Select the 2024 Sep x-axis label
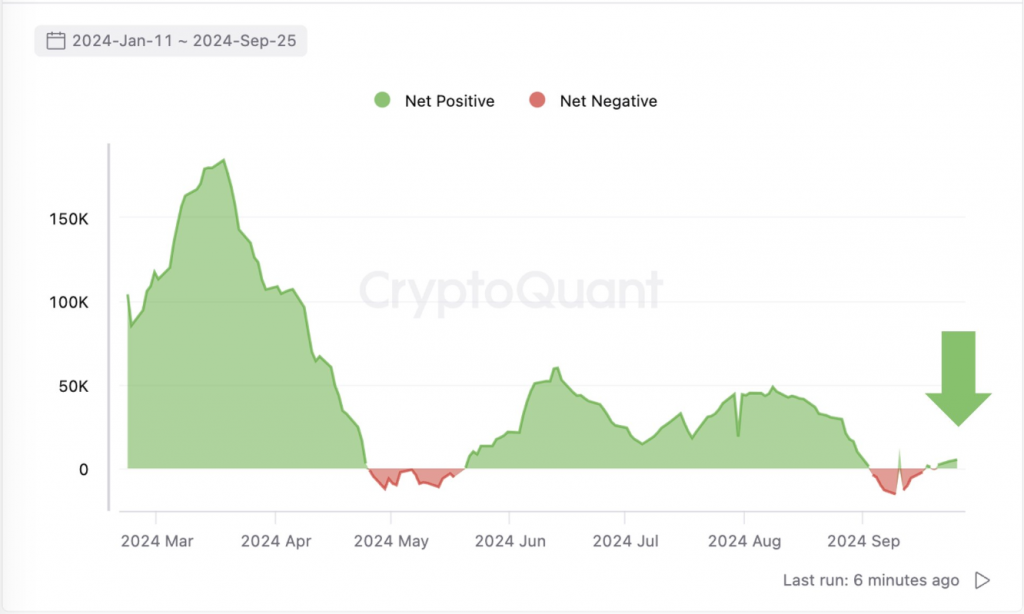 (x=863, y=541)
